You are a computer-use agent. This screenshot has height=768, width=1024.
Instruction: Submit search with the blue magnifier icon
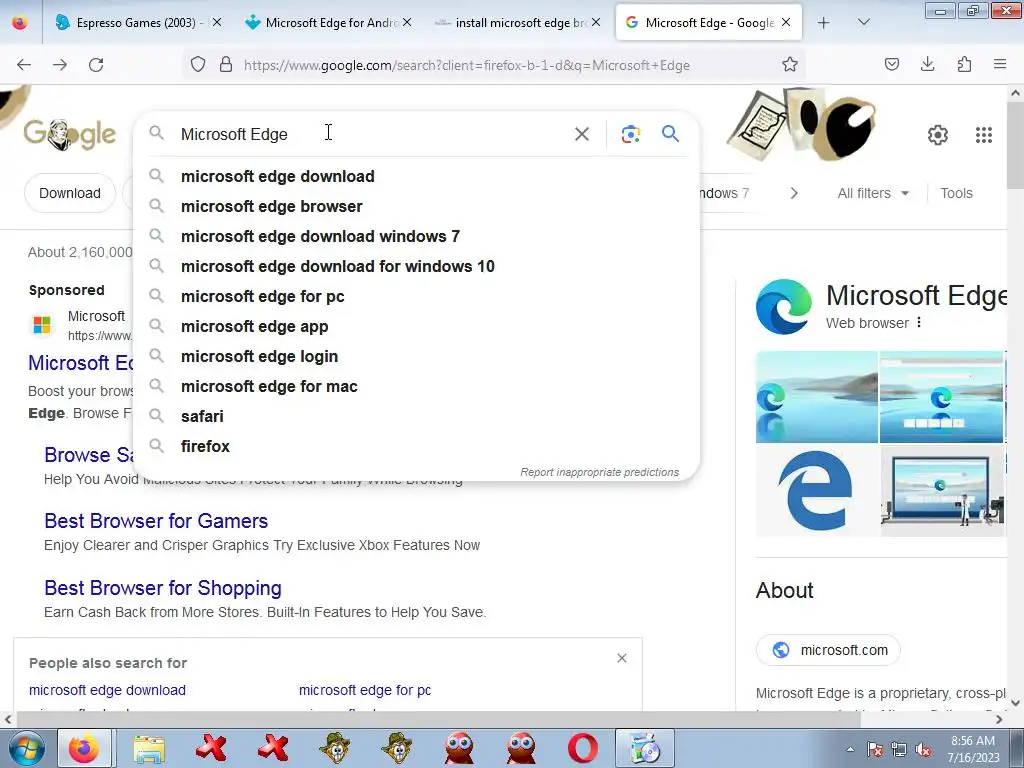(x=670, y=134)
